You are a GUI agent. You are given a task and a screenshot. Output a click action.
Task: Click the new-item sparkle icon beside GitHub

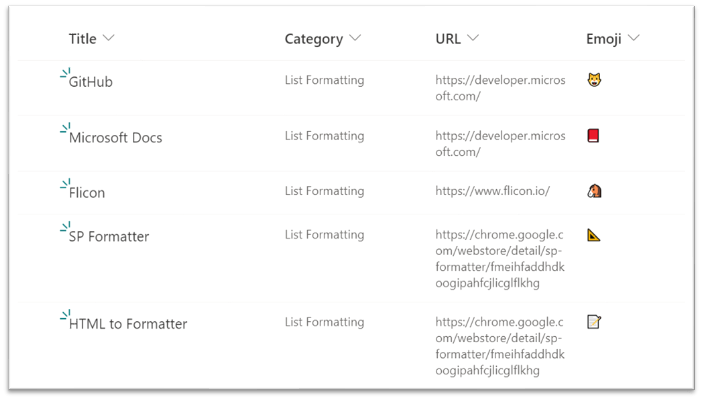65,73
